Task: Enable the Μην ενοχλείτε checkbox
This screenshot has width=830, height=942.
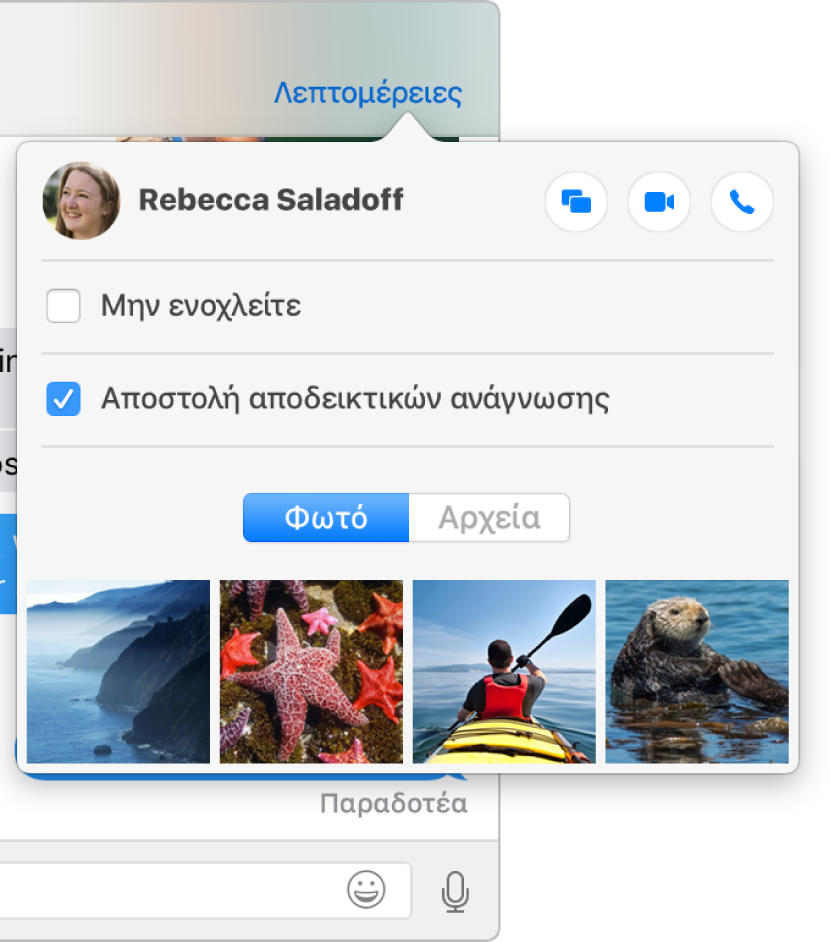Action: pyautogui.click(x=63, y=306)
